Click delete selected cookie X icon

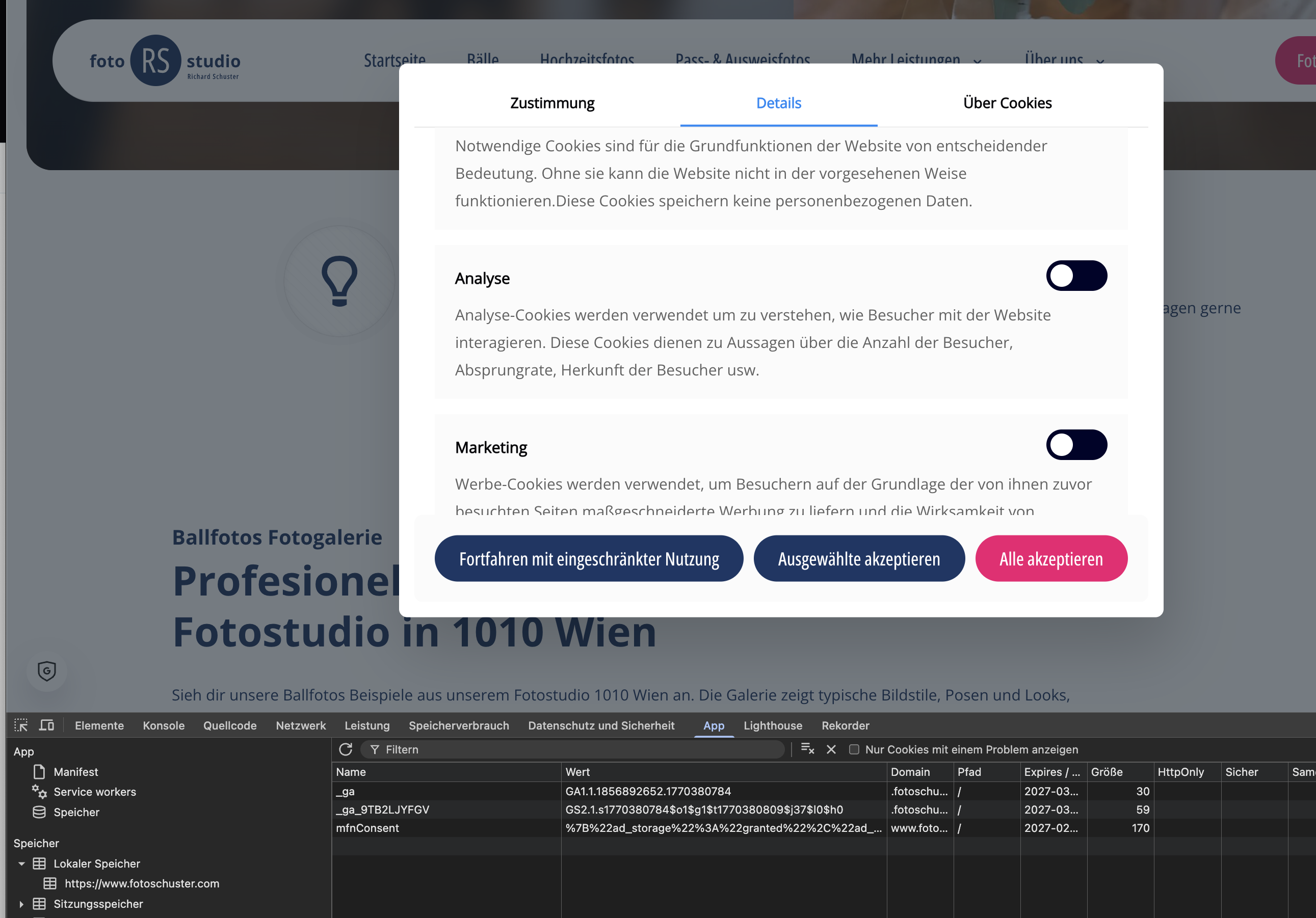(x=831, y=749)
